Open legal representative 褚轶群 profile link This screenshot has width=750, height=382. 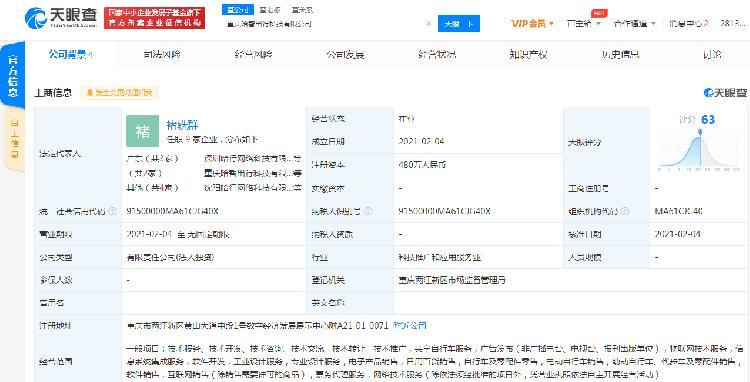click(x=182, y=125)
